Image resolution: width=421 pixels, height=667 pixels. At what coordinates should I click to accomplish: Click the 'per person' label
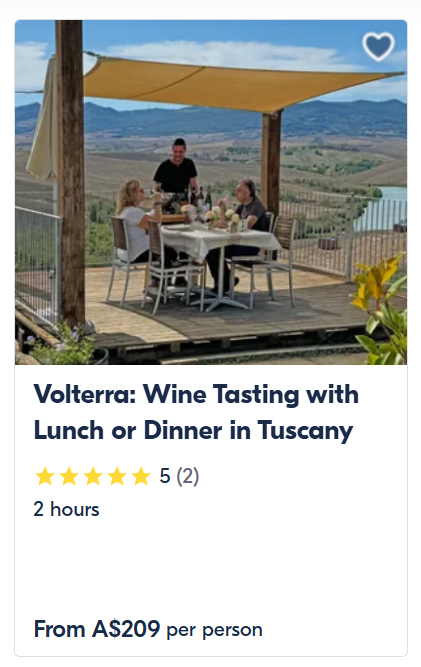214,630
